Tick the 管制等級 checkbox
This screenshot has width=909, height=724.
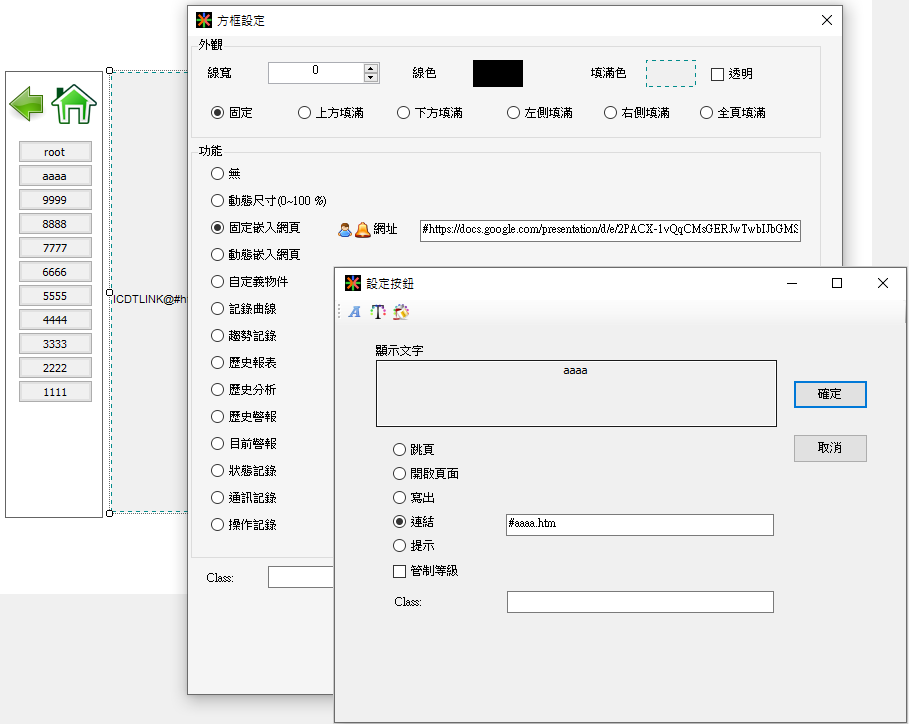[x=400, y=571]
